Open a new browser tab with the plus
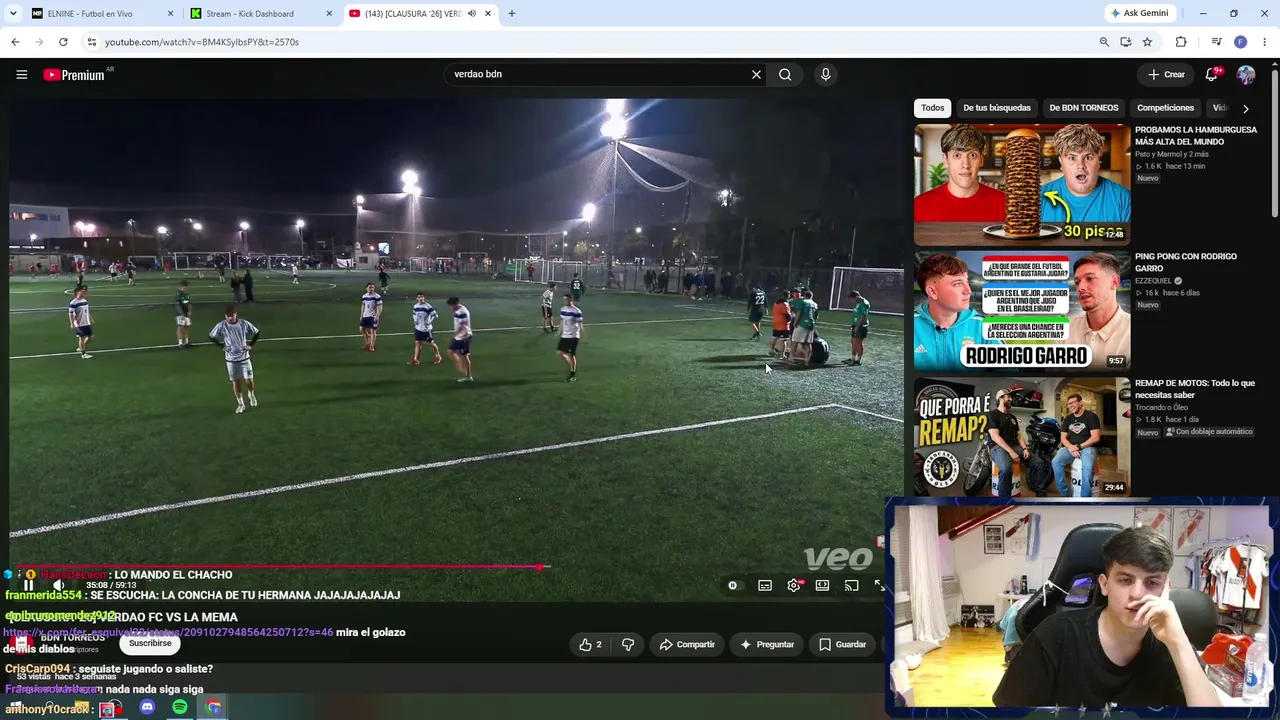 (512, 14)
